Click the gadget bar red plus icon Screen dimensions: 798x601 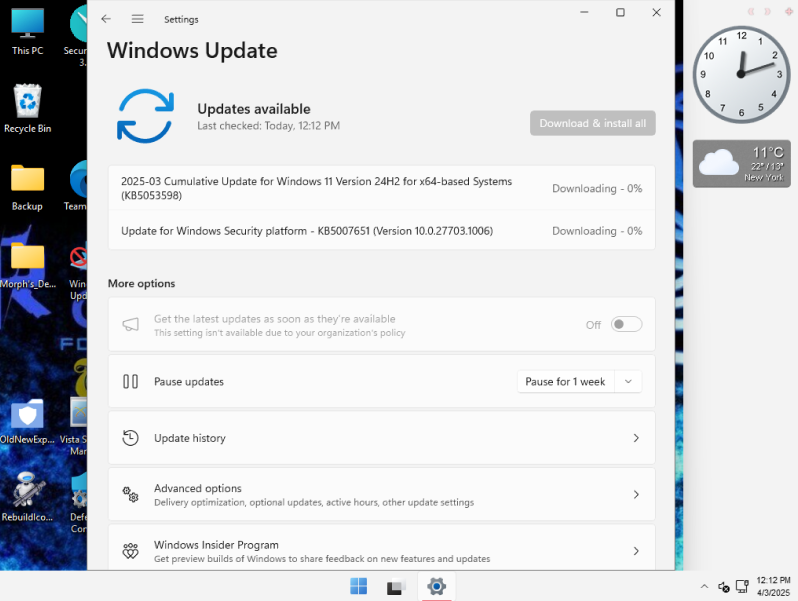tap(789, 11)
